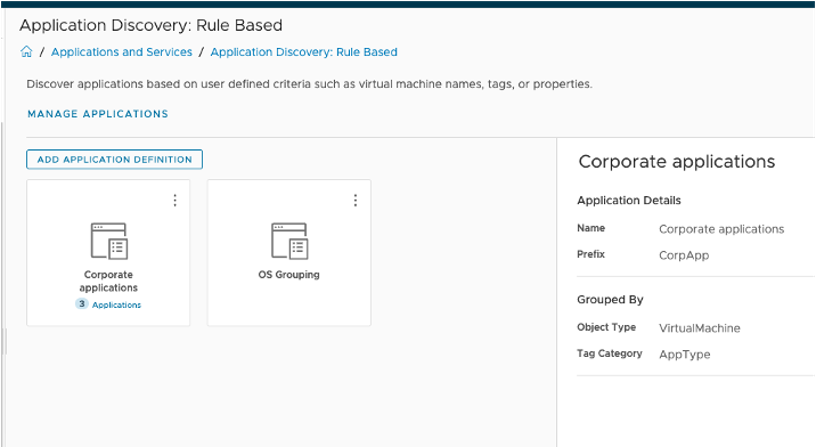Click the home icon in breadcrumb
Screen dimensions: 816x448
[27, 52]
